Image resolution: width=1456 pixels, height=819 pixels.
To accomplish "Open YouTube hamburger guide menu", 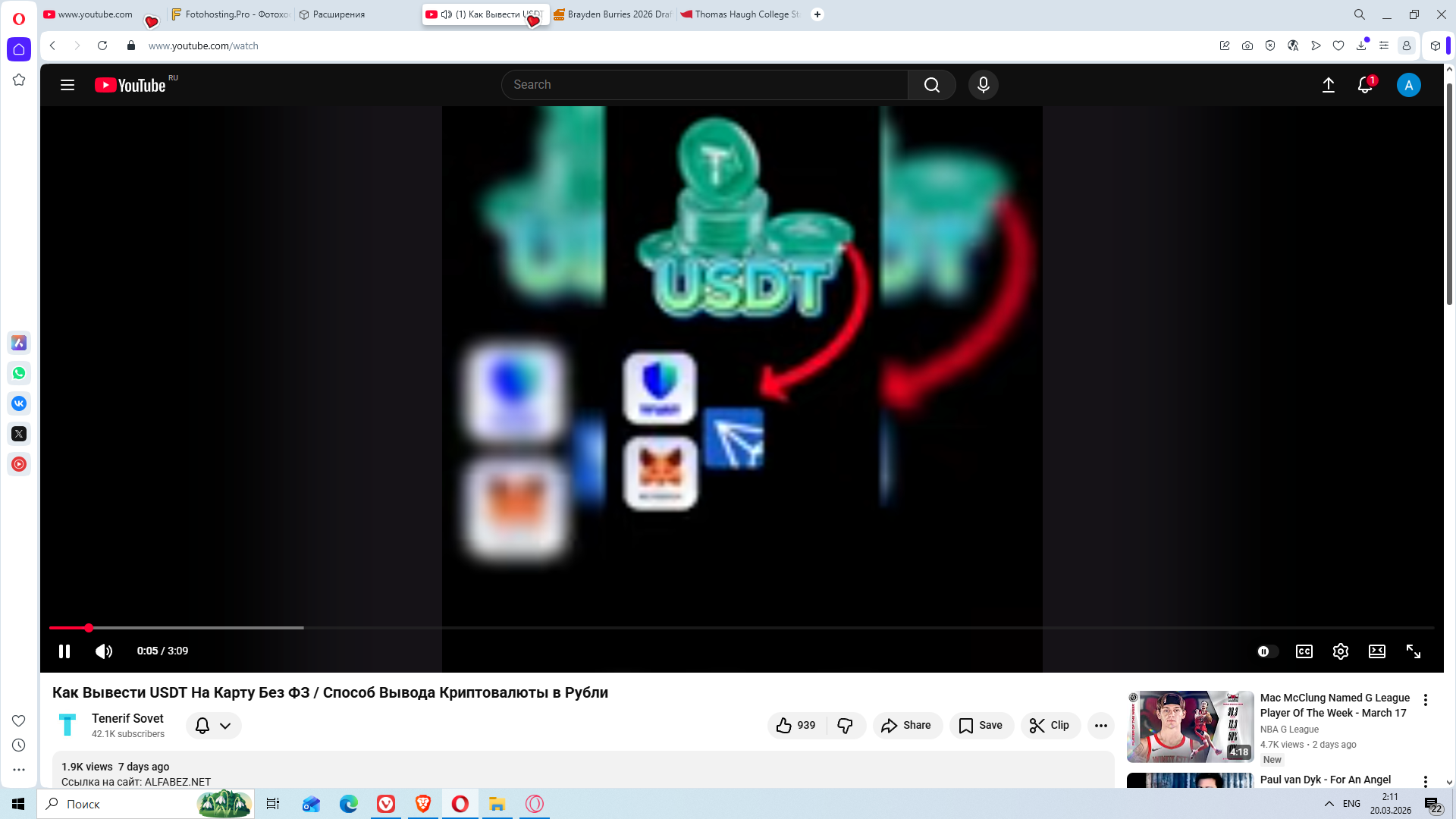I will [67, 85].
